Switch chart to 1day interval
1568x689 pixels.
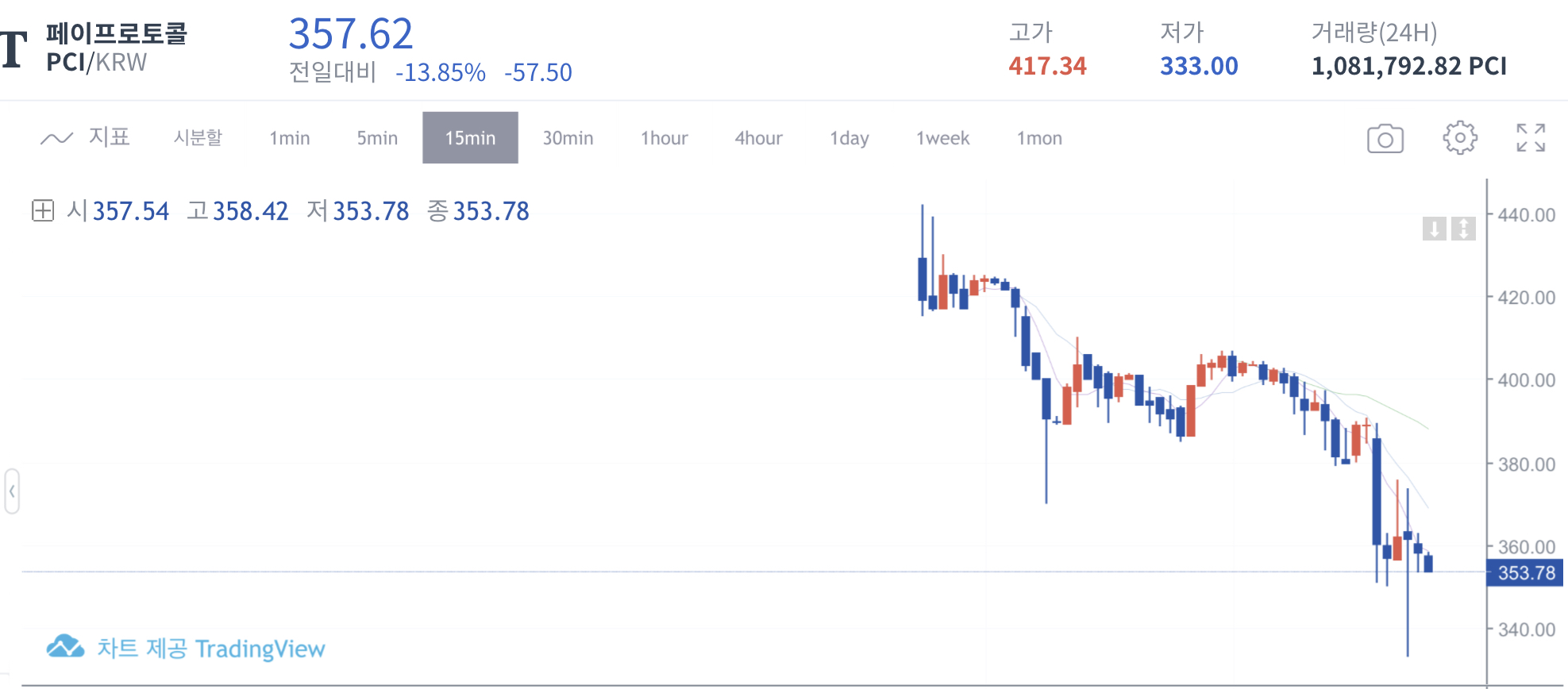pyautogui.click(x=849, y=138)
